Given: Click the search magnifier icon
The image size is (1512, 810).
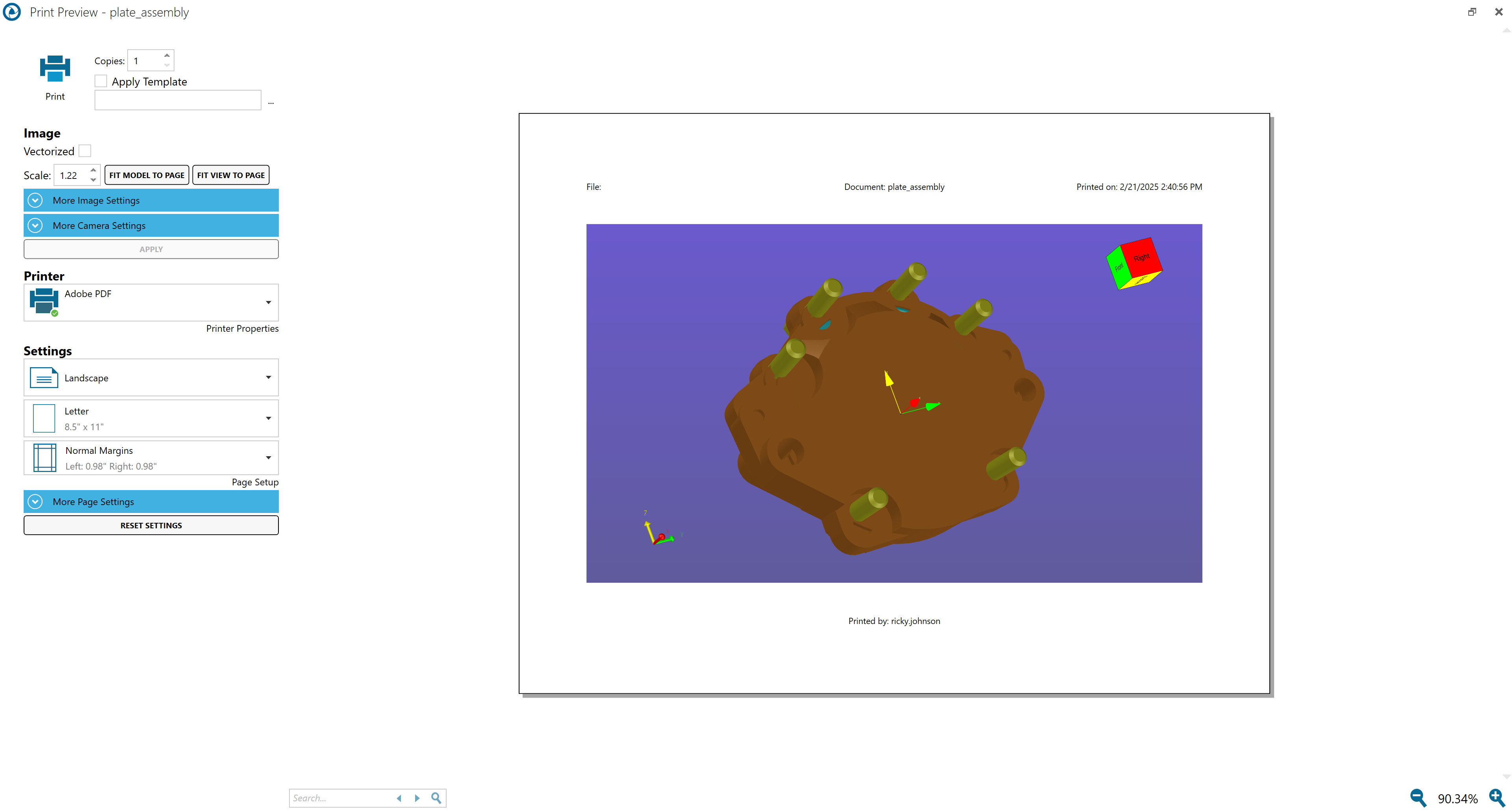Looking at the screenshot, I should coord(436,798).
